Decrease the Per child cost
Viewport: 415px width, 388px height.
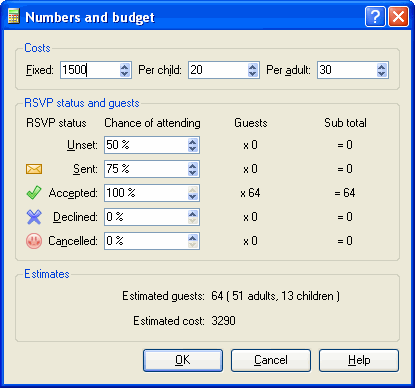click(253, 74)
